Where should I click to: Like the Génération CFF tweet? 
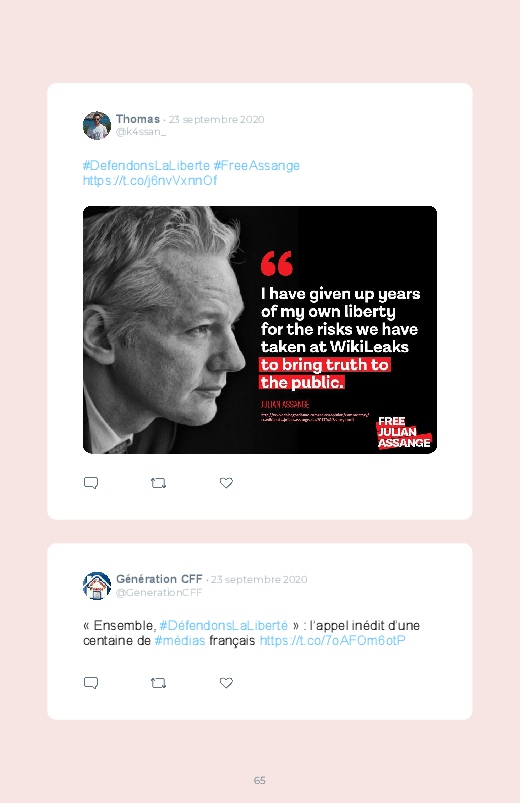click(x=226, y=683)
